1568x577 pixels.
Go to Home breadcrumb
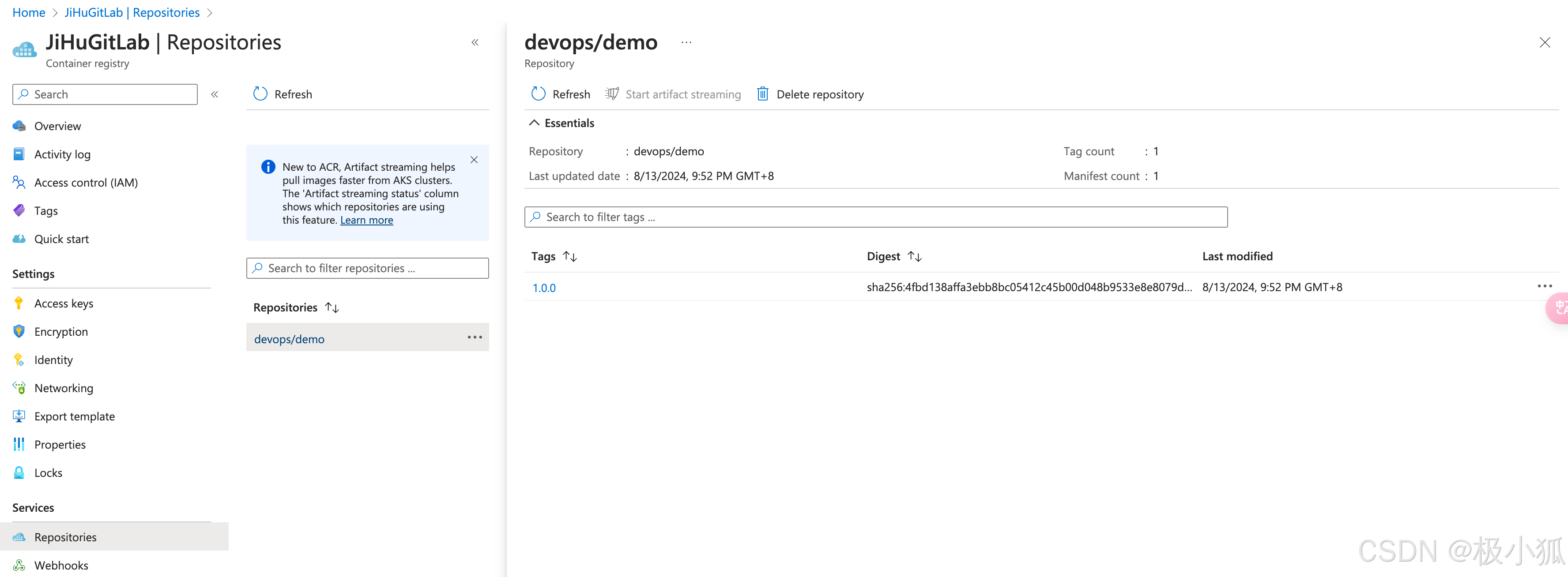[x=29, y=12]
